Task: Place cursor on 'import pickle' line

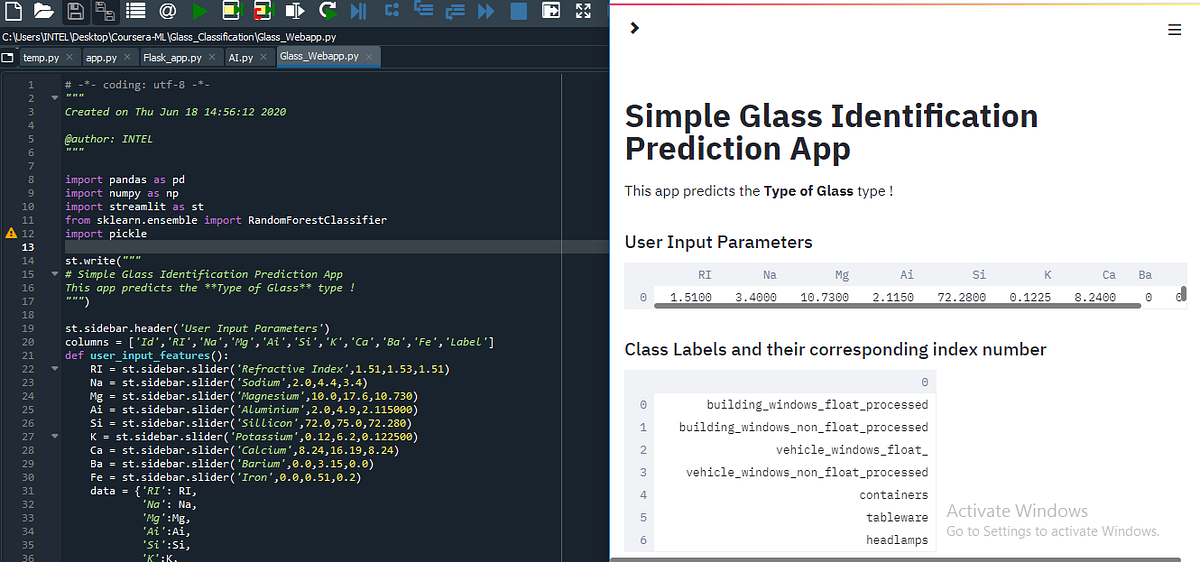Action: 106,233
